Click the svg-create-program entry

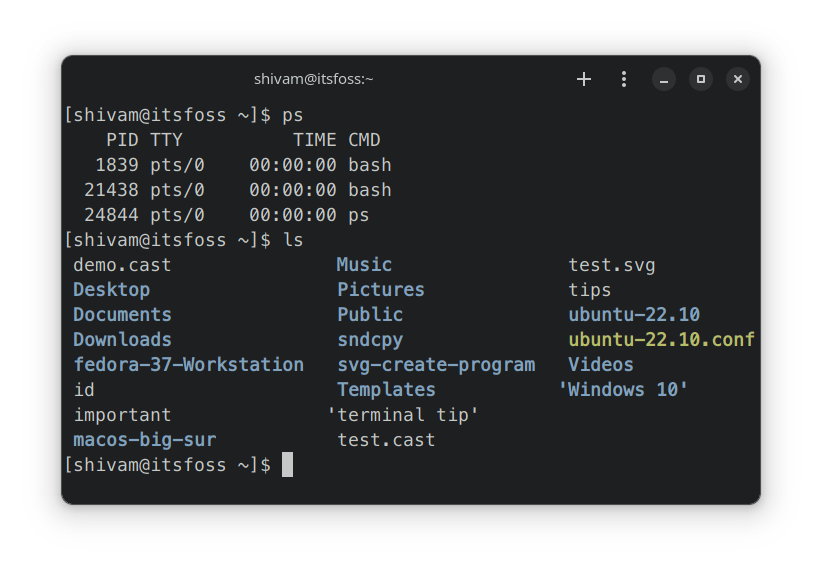click(x=436, y=365)
